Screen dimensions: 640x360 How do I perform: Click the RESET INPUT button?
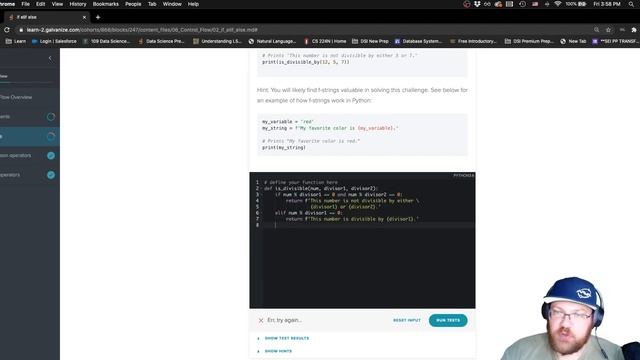[407, 320]
